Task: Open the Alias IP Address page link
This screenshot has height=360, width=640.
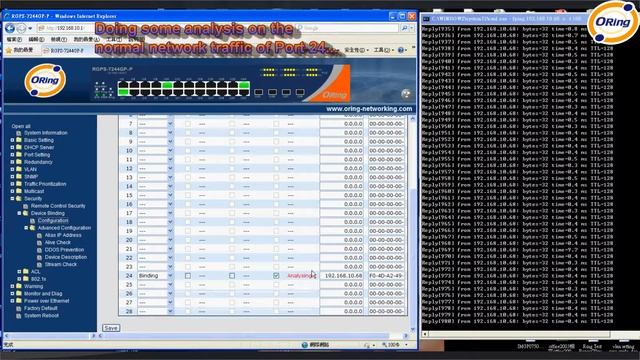Action: coord(63,235)
